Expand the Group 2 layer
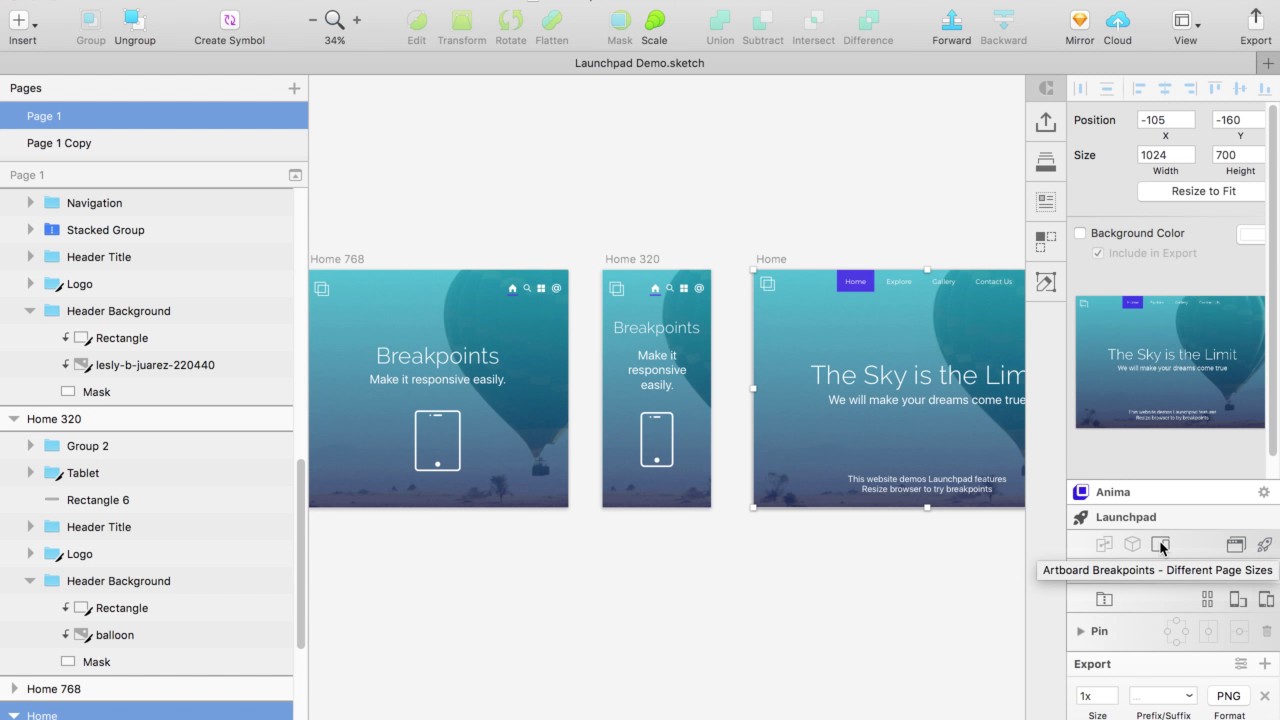This screenshot has width=1280, height=720. click(x=31, y=446)
